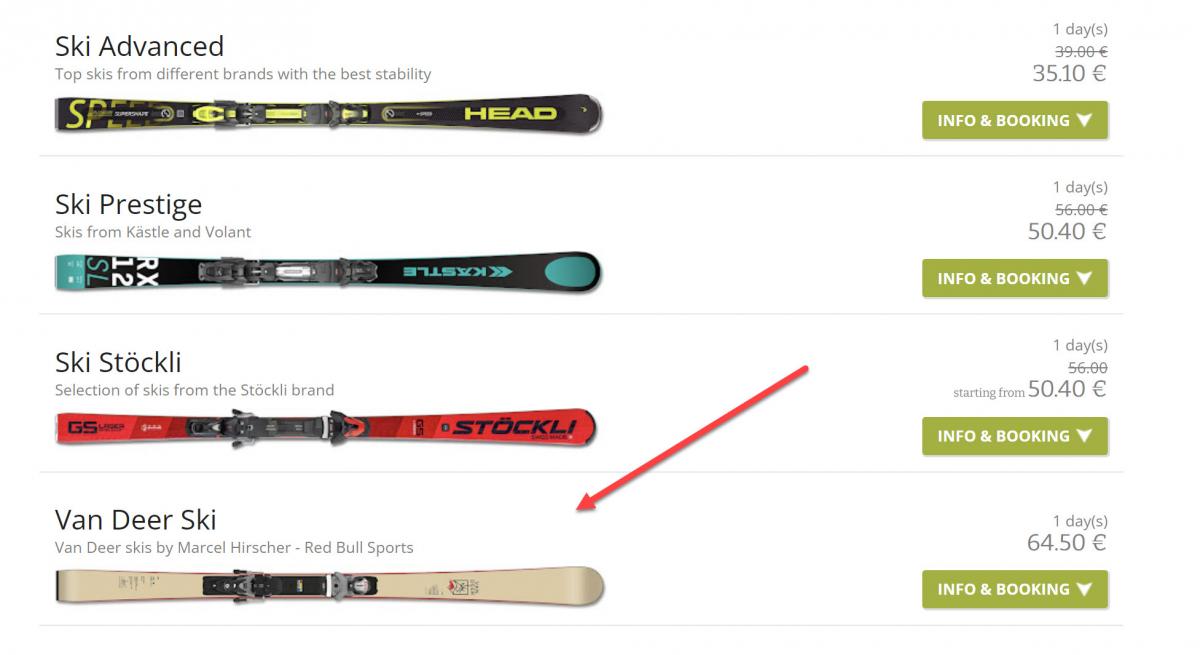
Task: Select the Ski Advanced title
Action: 139,46
